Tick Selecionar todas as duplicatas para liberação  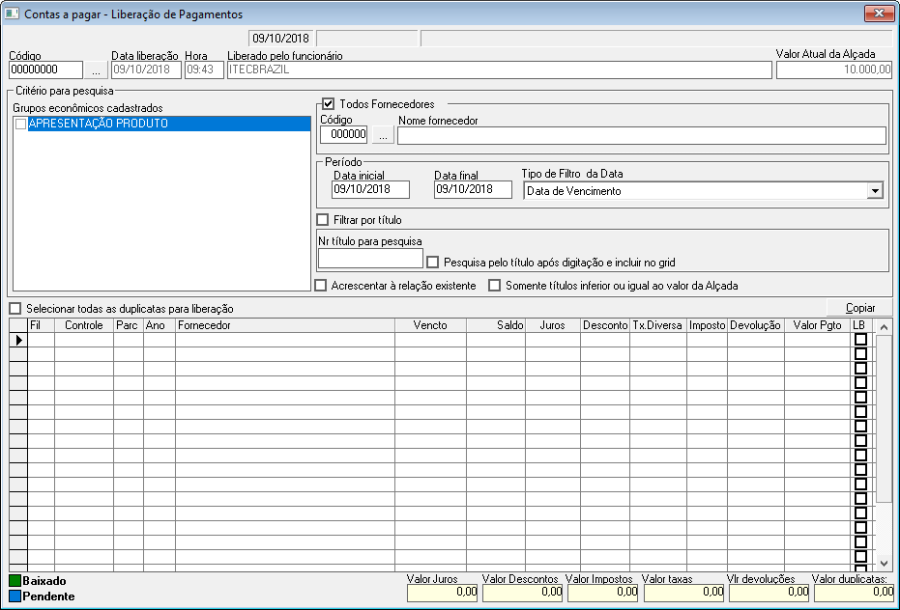15,309
